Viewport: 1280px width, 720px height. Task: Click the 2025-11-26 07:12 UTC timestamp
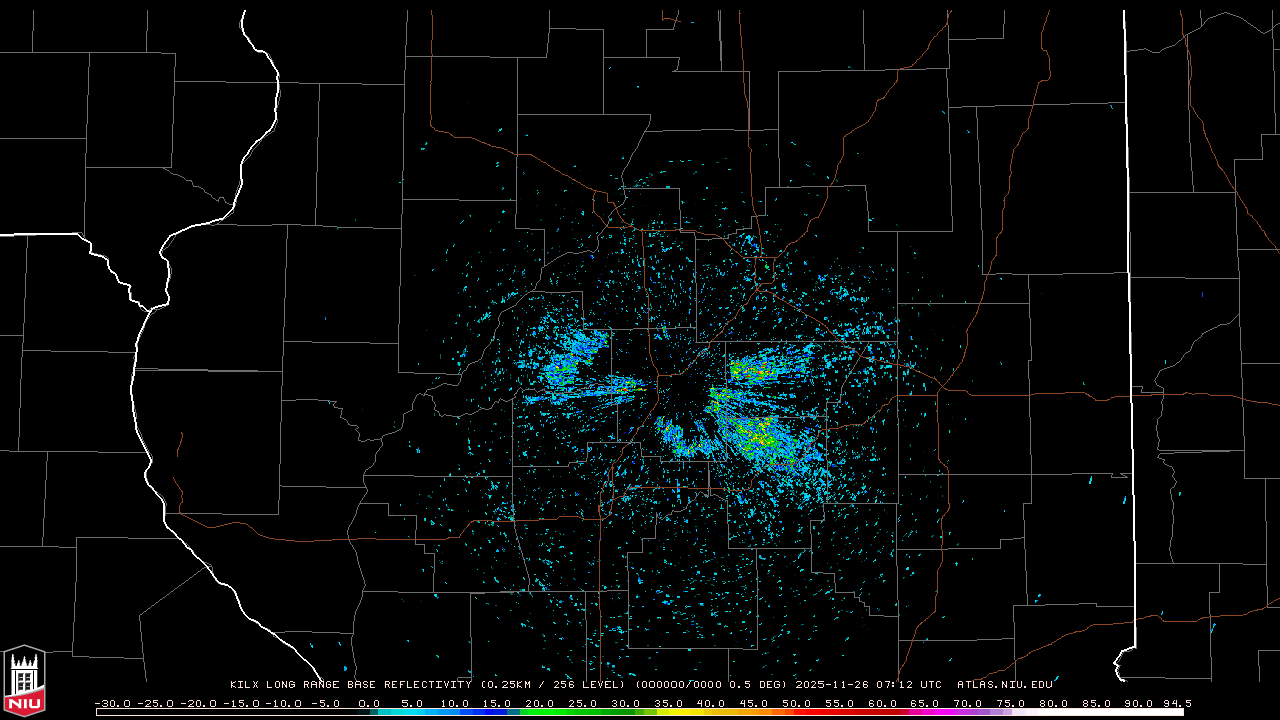tap(869, 685)
